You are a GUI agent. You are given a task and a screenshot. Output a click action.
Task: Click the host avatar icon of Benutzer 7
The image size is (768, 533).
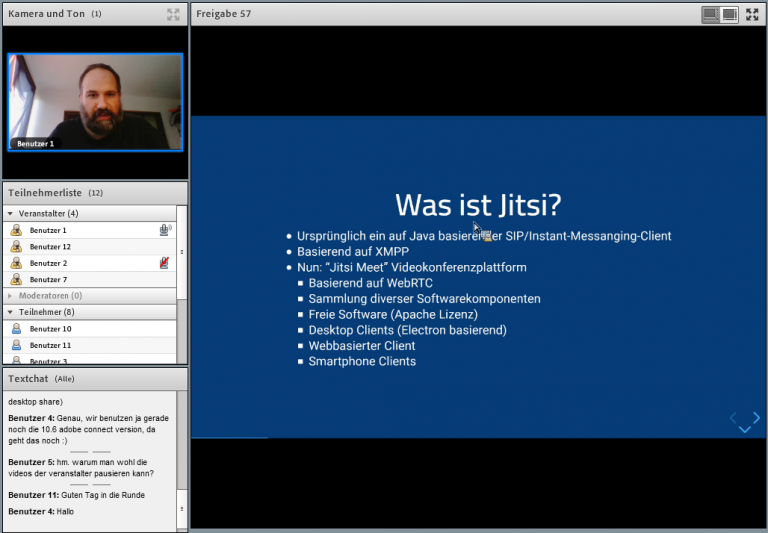click(x=16, y=279)
